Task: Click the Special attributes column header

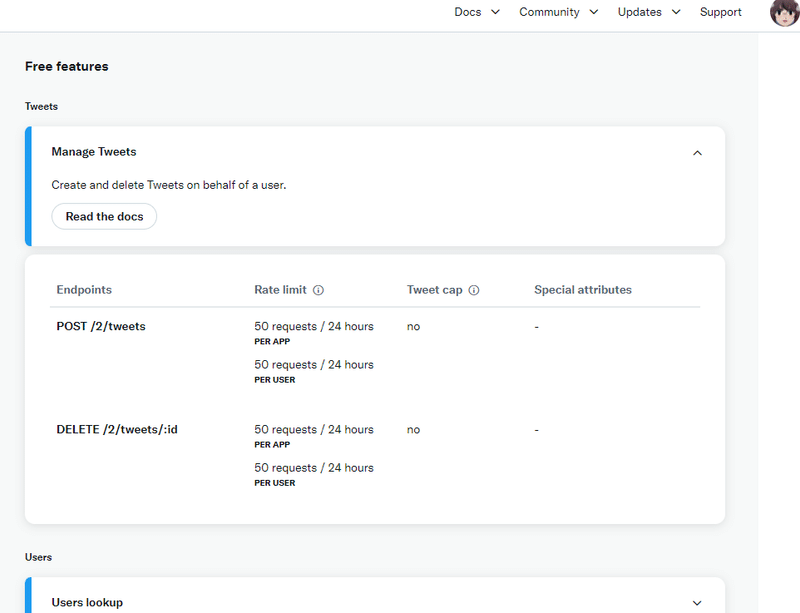Action: coord(583,289)
